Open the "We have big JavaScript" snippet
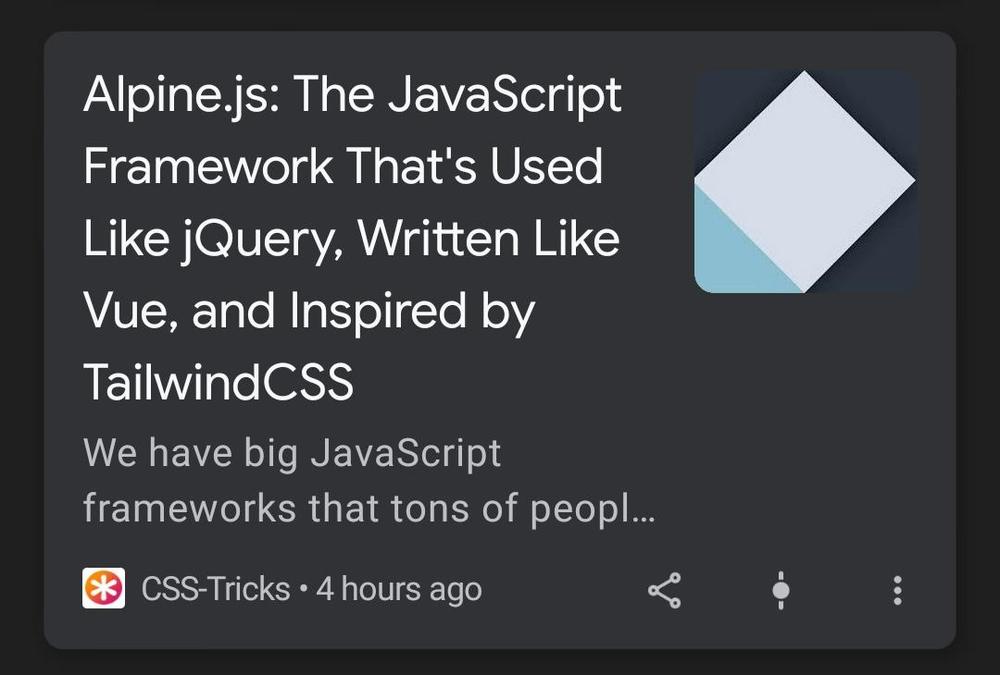This screenshot has width=1000, height=675. pyautogui.click(x=292, y=454)
